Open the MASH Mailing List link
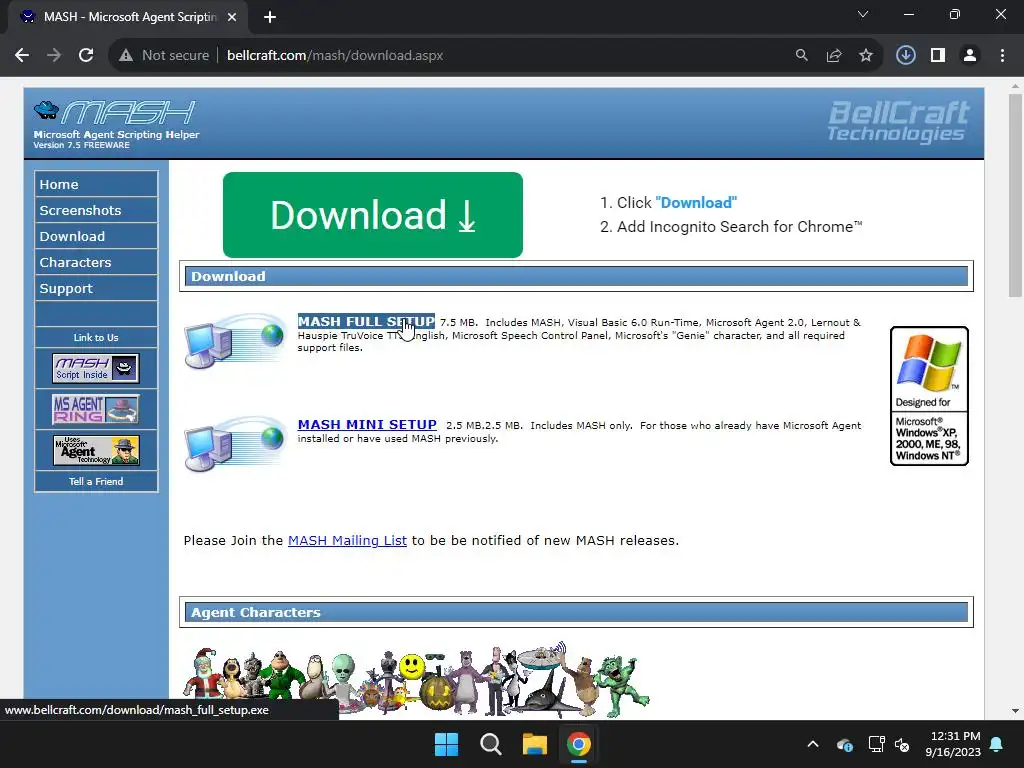 click(x=347, y=541)
